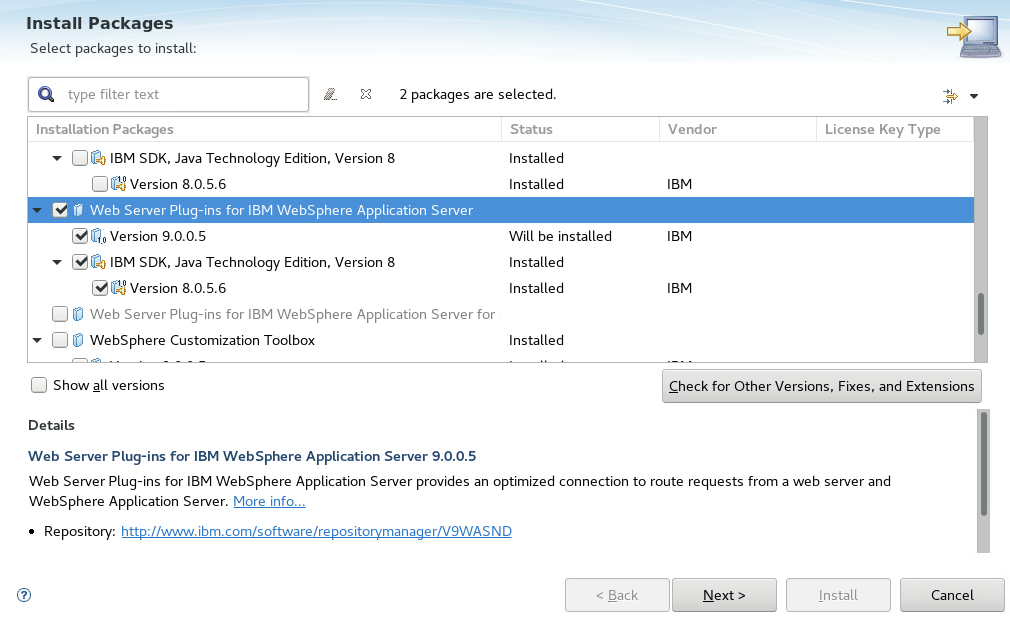Open the help question mark icon
The image size is (1010, 629).
[24, 595]
